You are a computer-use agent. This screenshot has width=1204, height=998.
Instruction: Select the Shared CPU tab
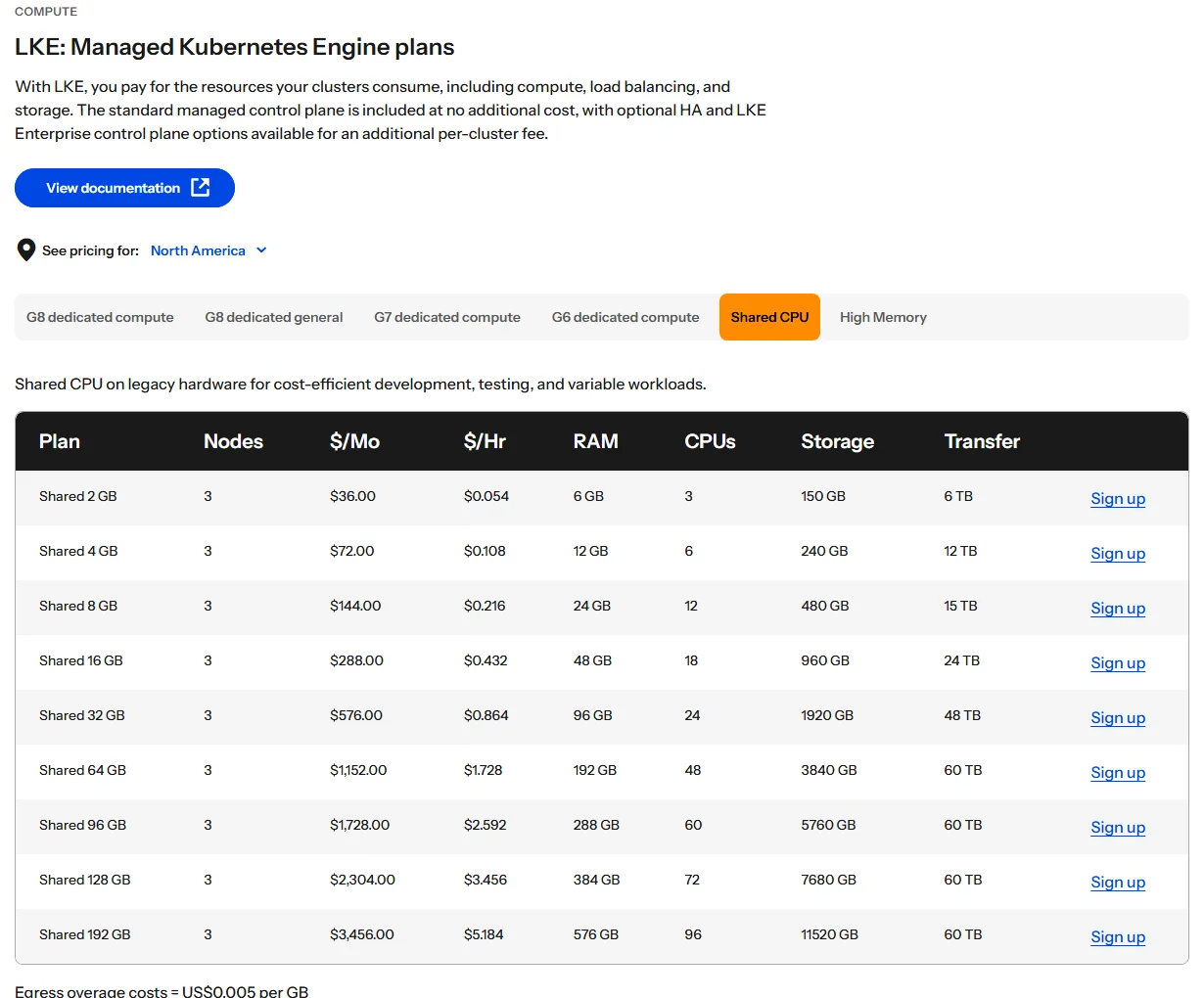tap(769, 317)
